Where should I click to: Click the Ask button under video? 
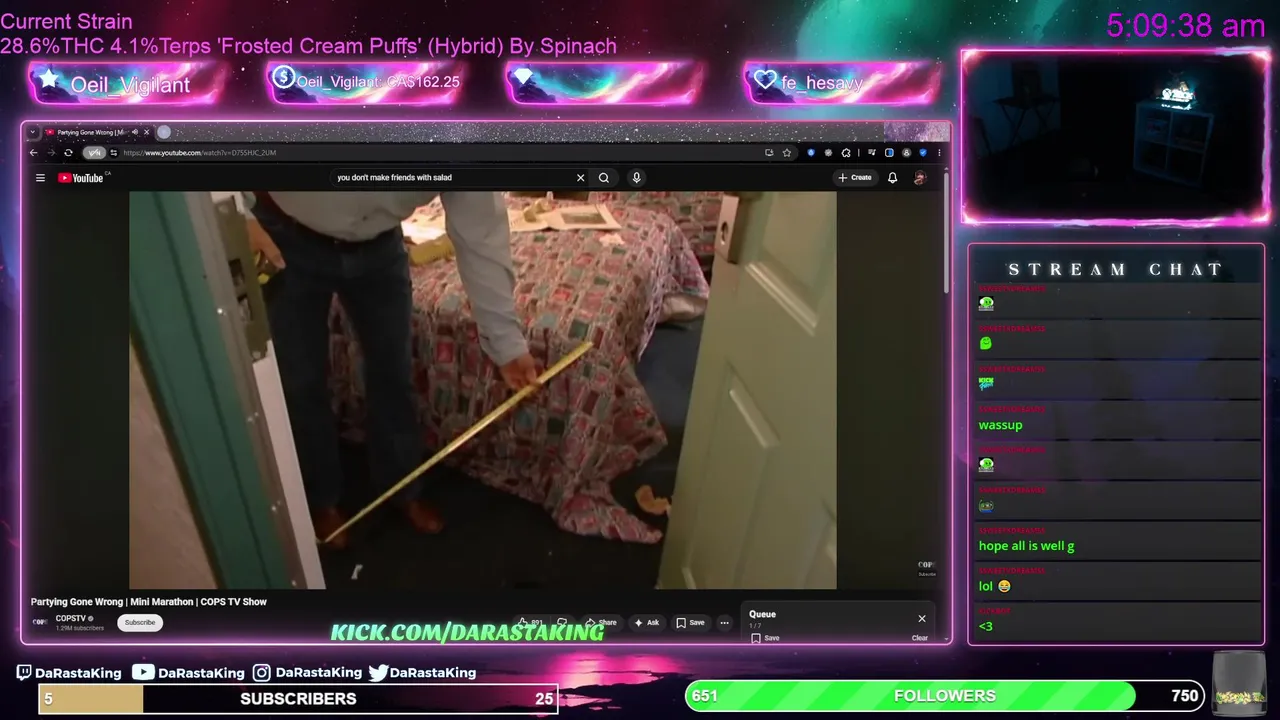(x=647, y=623)
